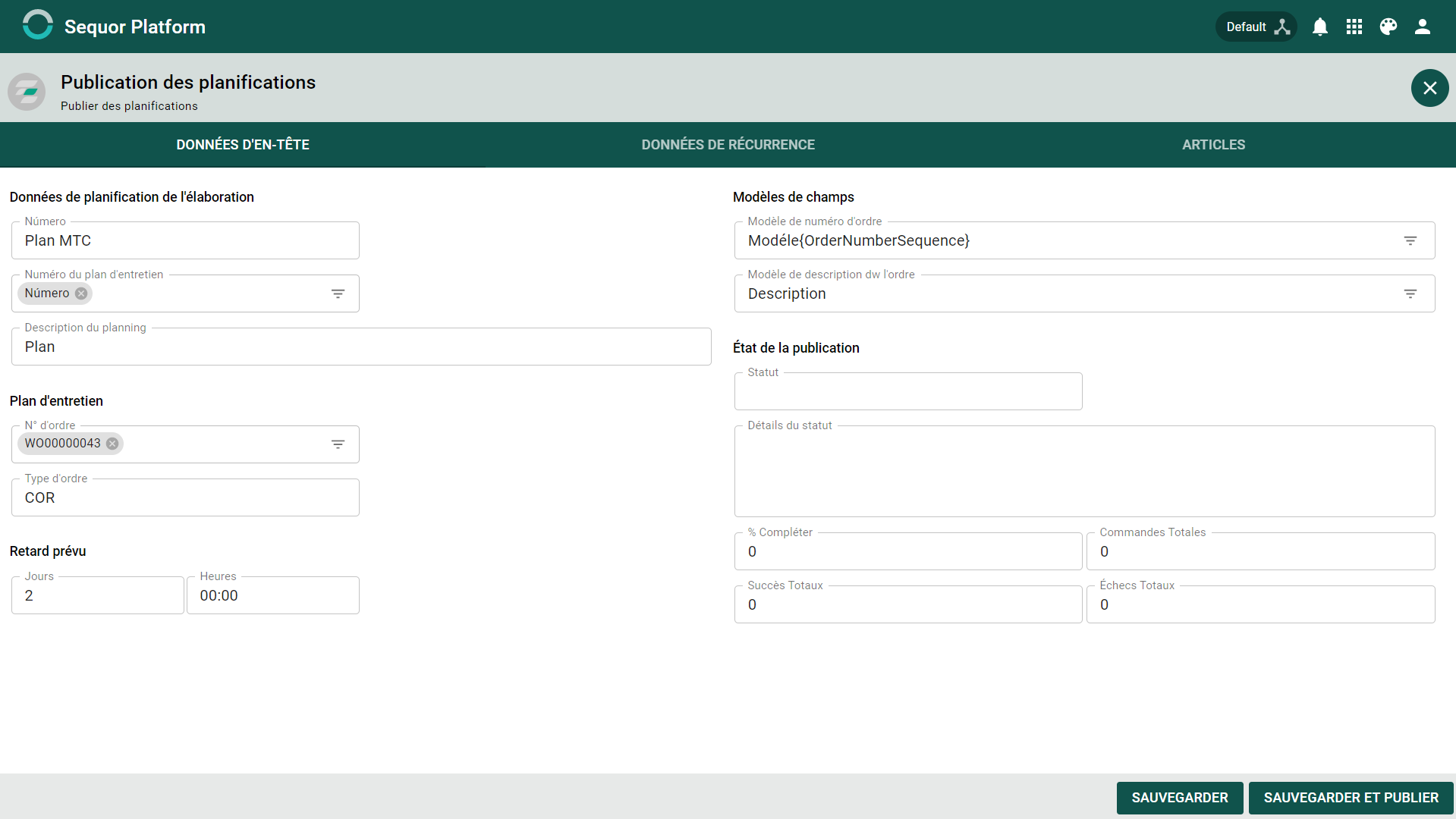
Task: Click Sauvegarder et publier button
Action: 1351,798
